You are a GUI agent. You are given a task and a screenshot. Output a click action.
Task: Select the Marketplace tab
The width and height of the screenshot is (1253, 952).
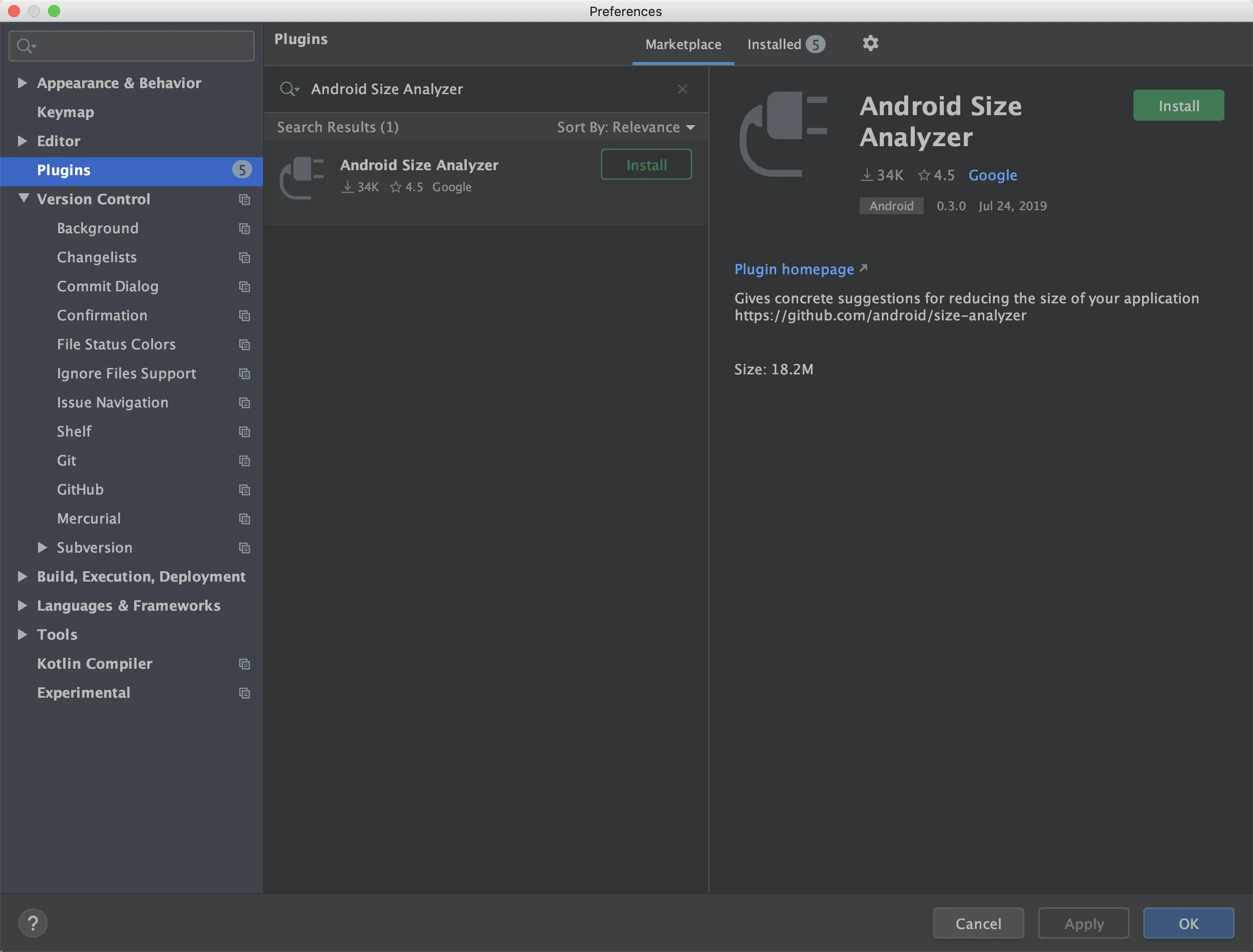point(683,44)
